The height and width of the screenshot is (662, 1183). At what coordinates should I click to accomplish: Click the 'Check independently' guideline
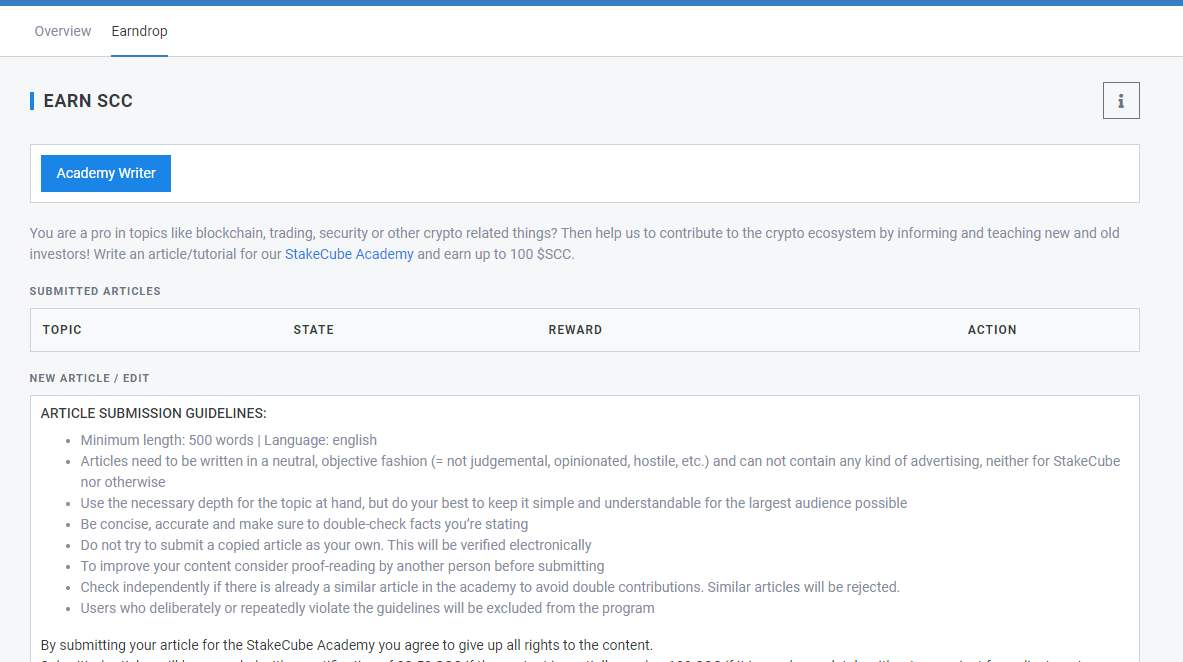(490, 587)
